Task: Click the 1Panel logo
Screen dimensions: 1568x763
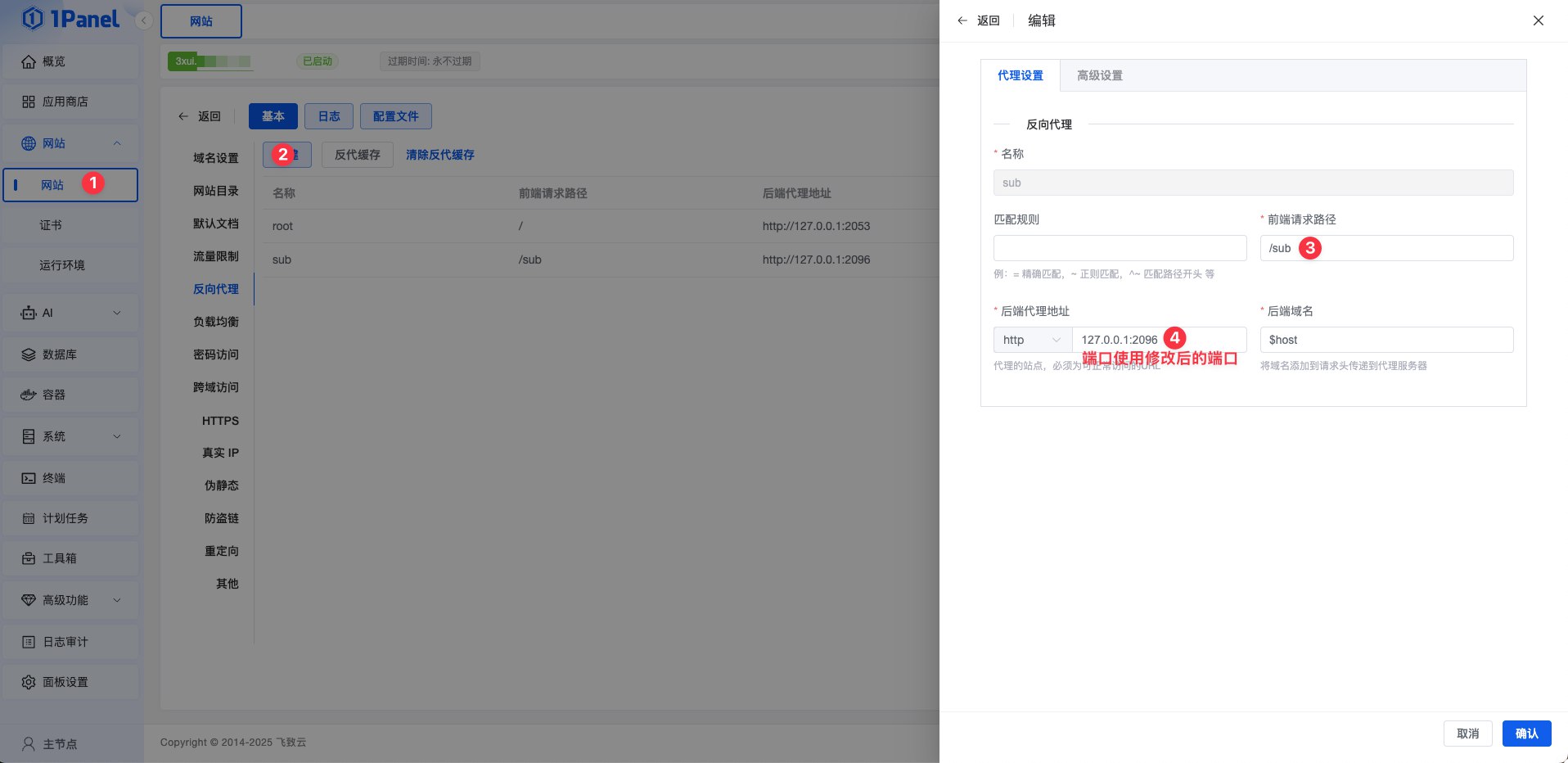Action: pos(70,18)
